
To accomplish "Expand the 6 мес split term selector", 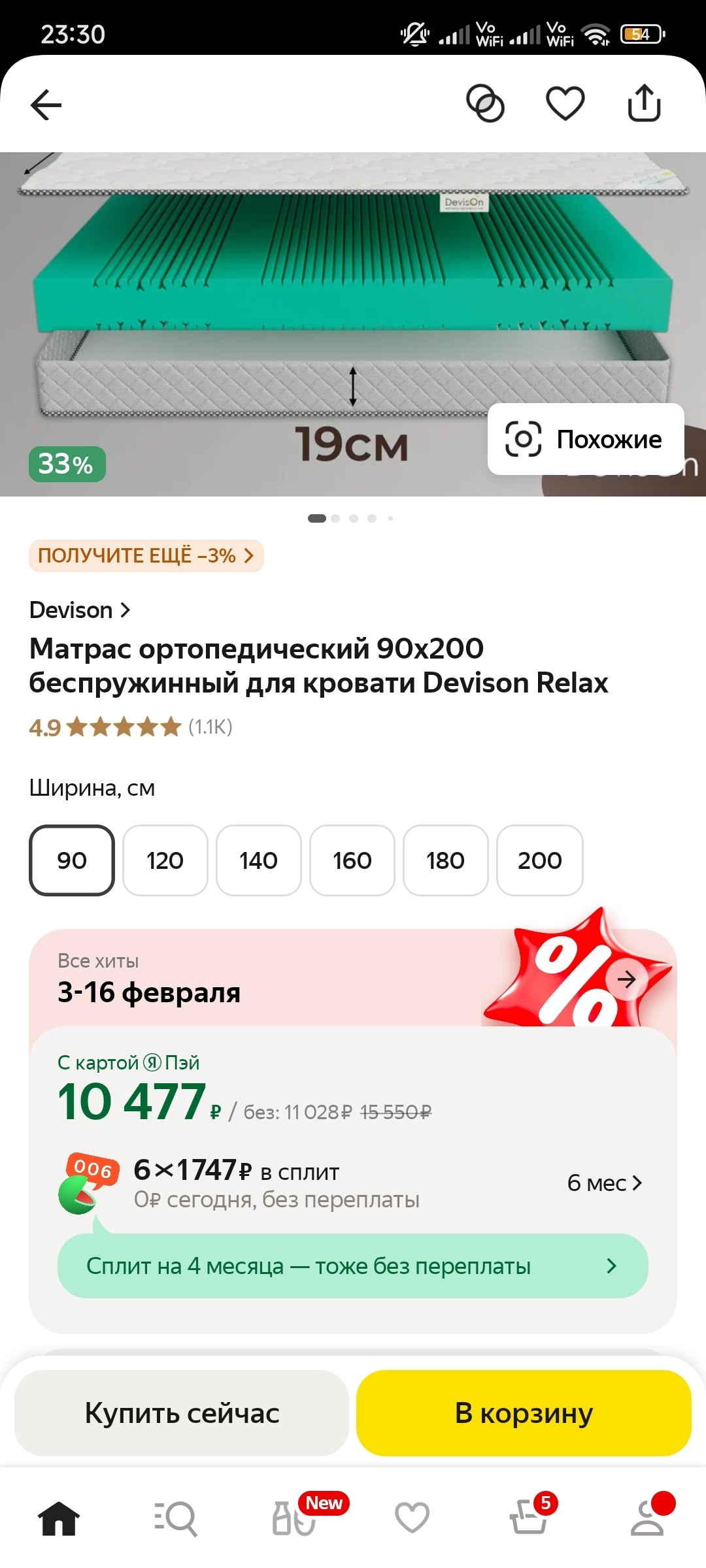I will 605,1183.
